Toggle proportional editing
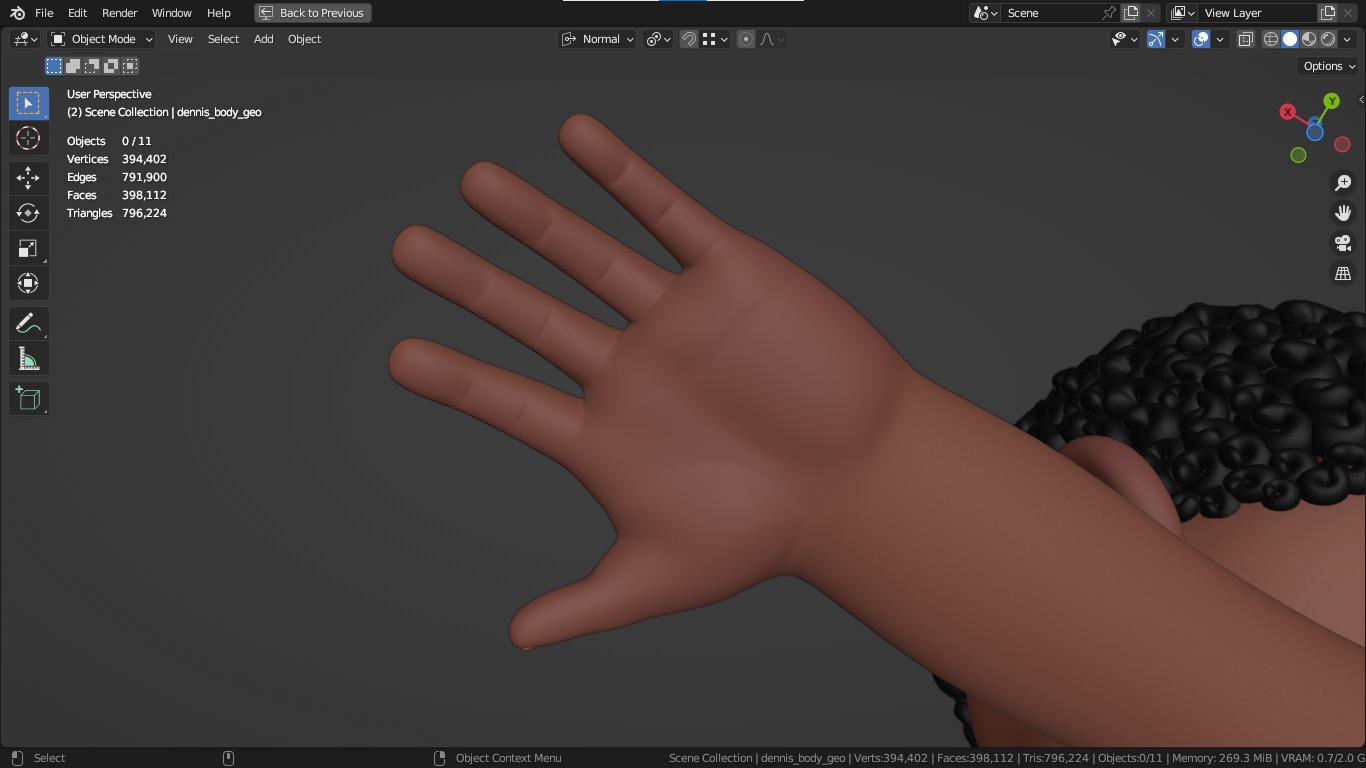Screen dimensions: 1366x768 click(746, 39)
